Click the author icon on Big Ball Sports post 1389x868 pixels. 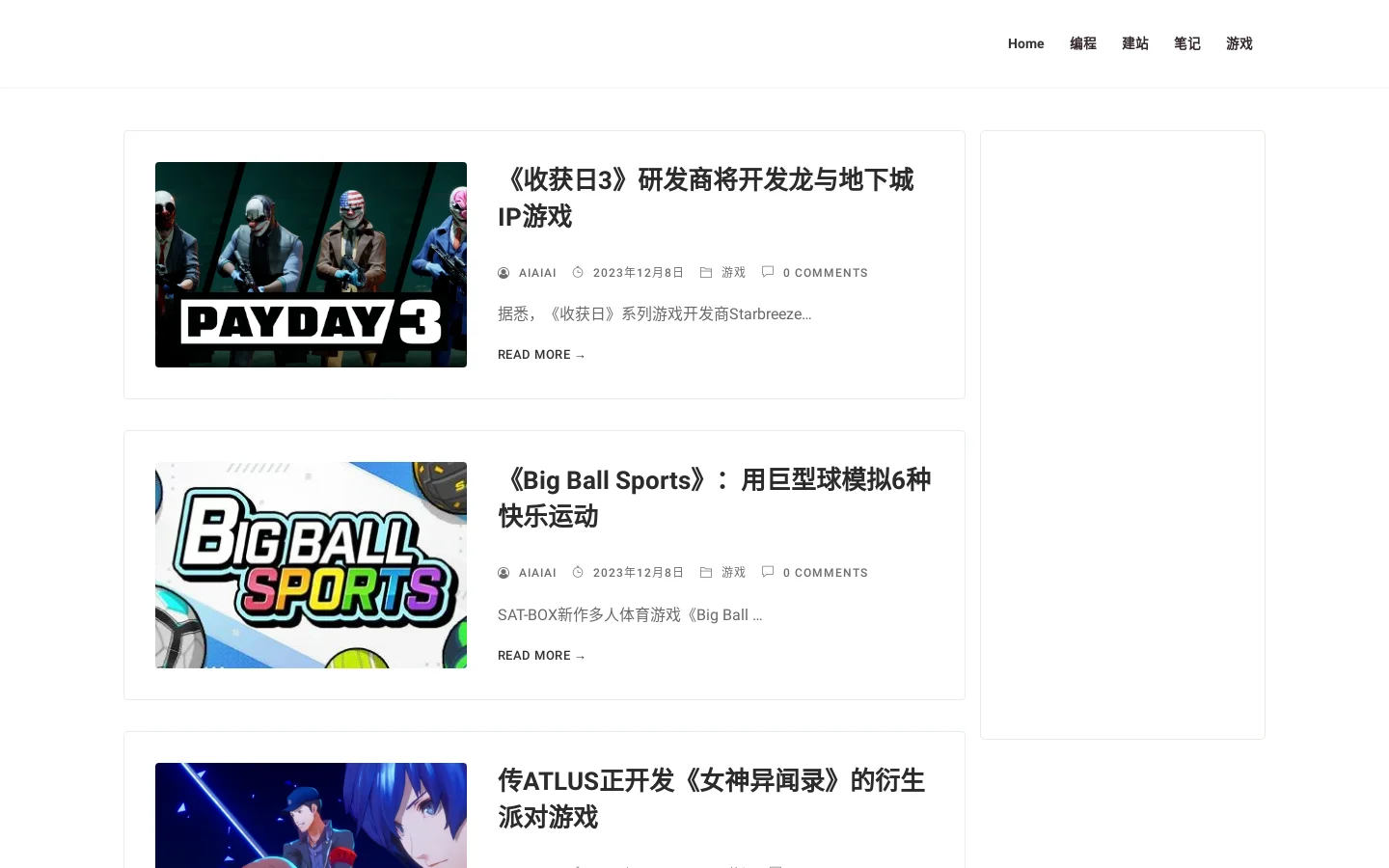coord(504,573)
